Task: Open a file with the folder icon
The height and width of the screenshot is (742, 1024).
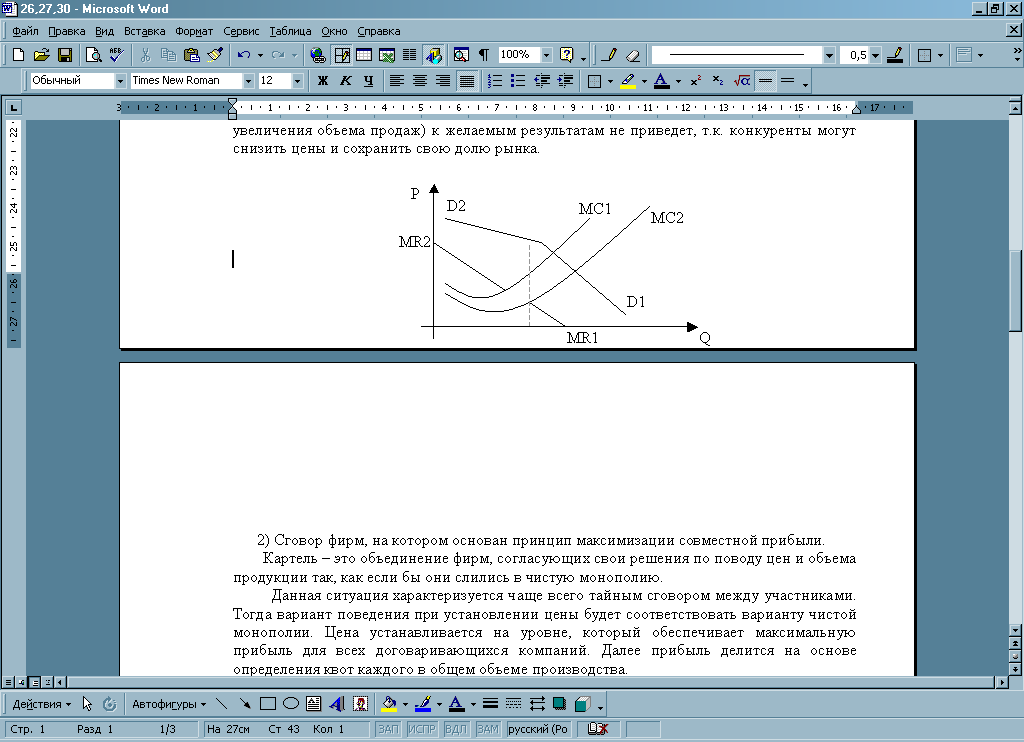Action: [x=41, y=55]
